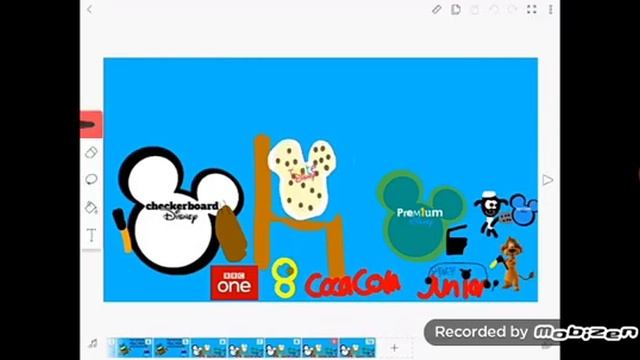Select the frame thumbnail with red number badge

pyautogui.click(x=320, y=348)
